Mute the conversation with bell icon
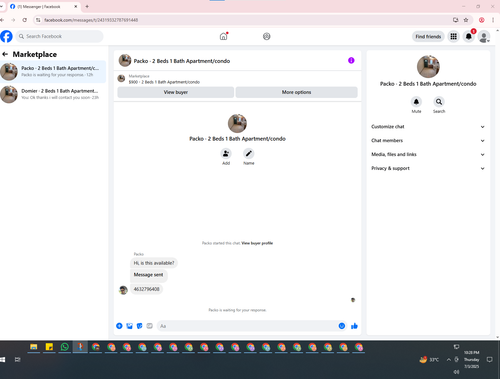The height and width of the screenshot is (379, 500). (416, 101)
